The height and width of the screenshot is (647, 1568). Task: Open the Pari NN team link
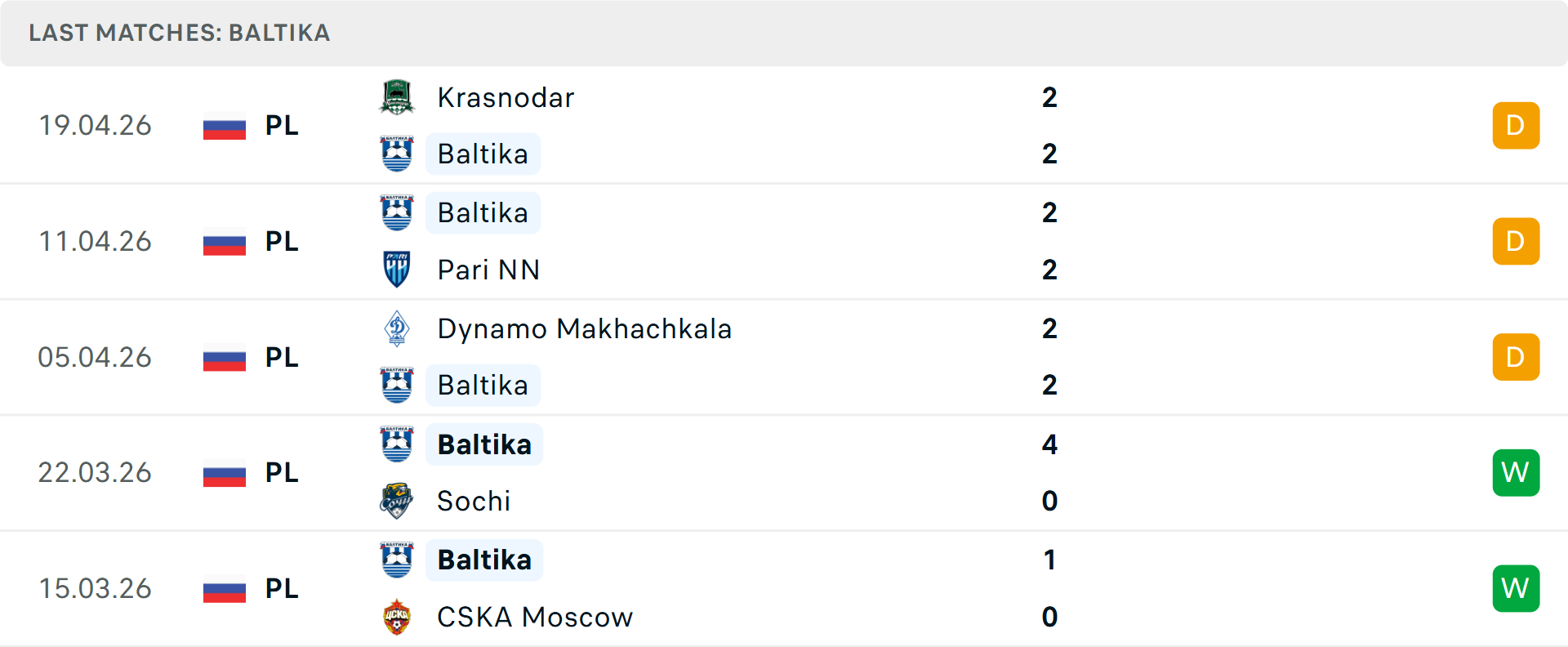[x=488, y=270]
